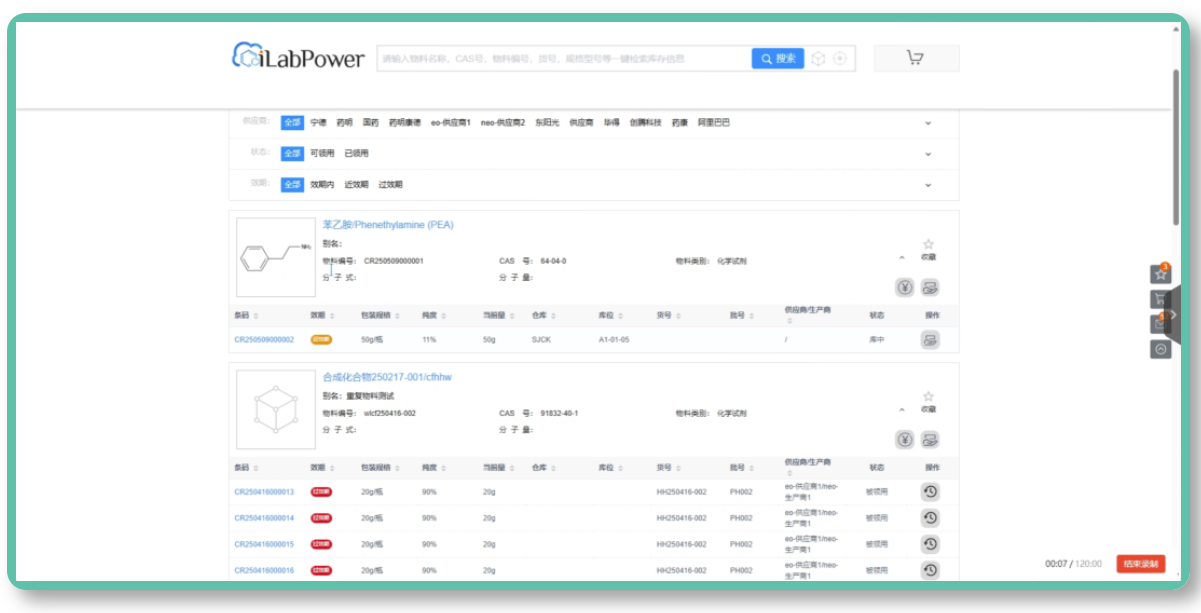Filter suppliers by 药明康德
Screen dimensions: 1201x613
[x=405, y=122]
